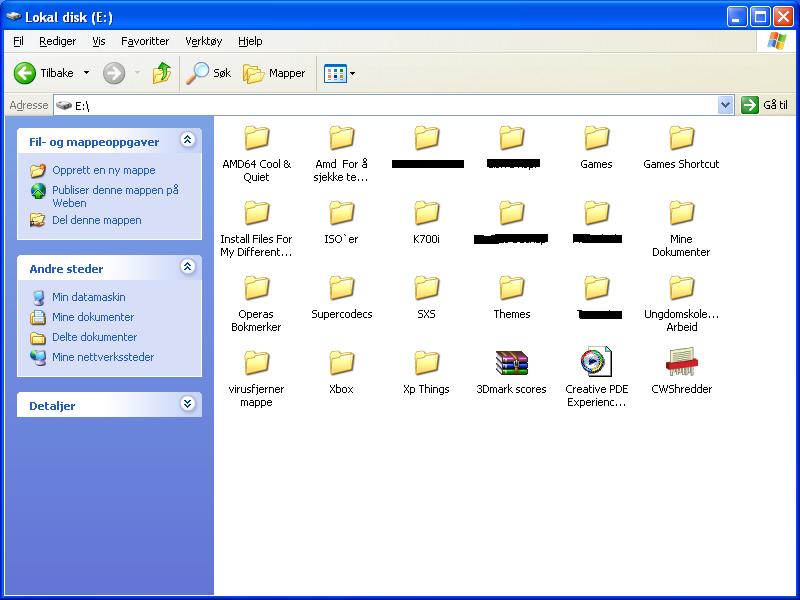Open the 3Dmark scores archive file
This screenshot has height=600, width=800.
click(511, 363)
